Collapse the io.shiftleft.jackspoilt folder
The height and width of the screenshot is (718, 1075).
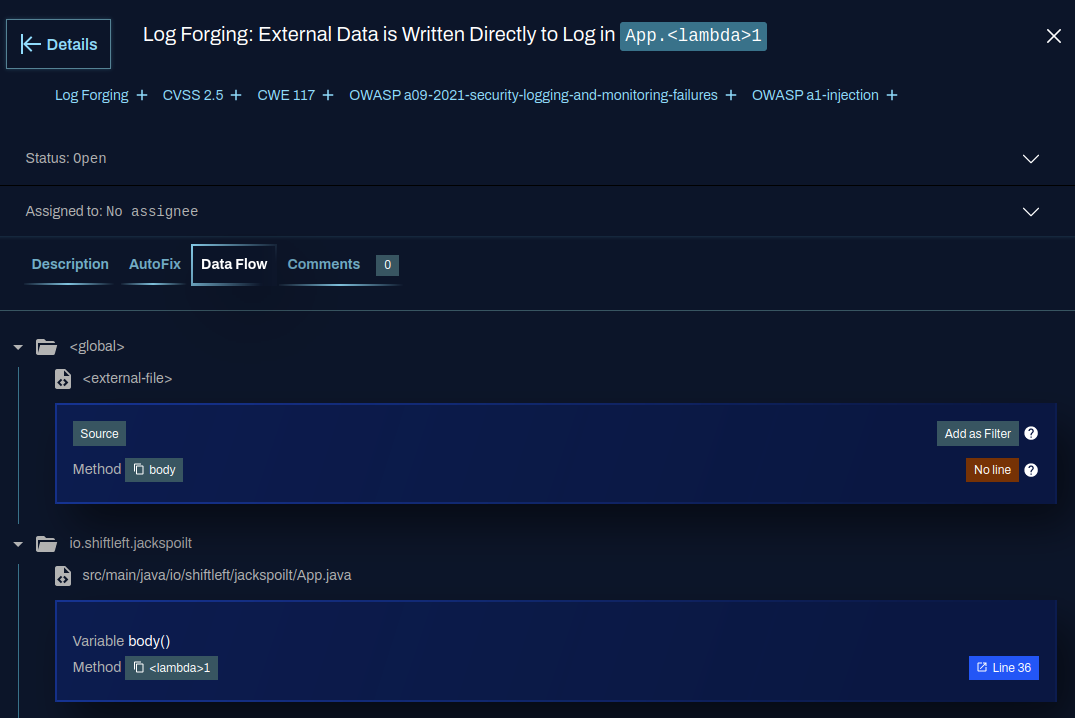[18, 544]
